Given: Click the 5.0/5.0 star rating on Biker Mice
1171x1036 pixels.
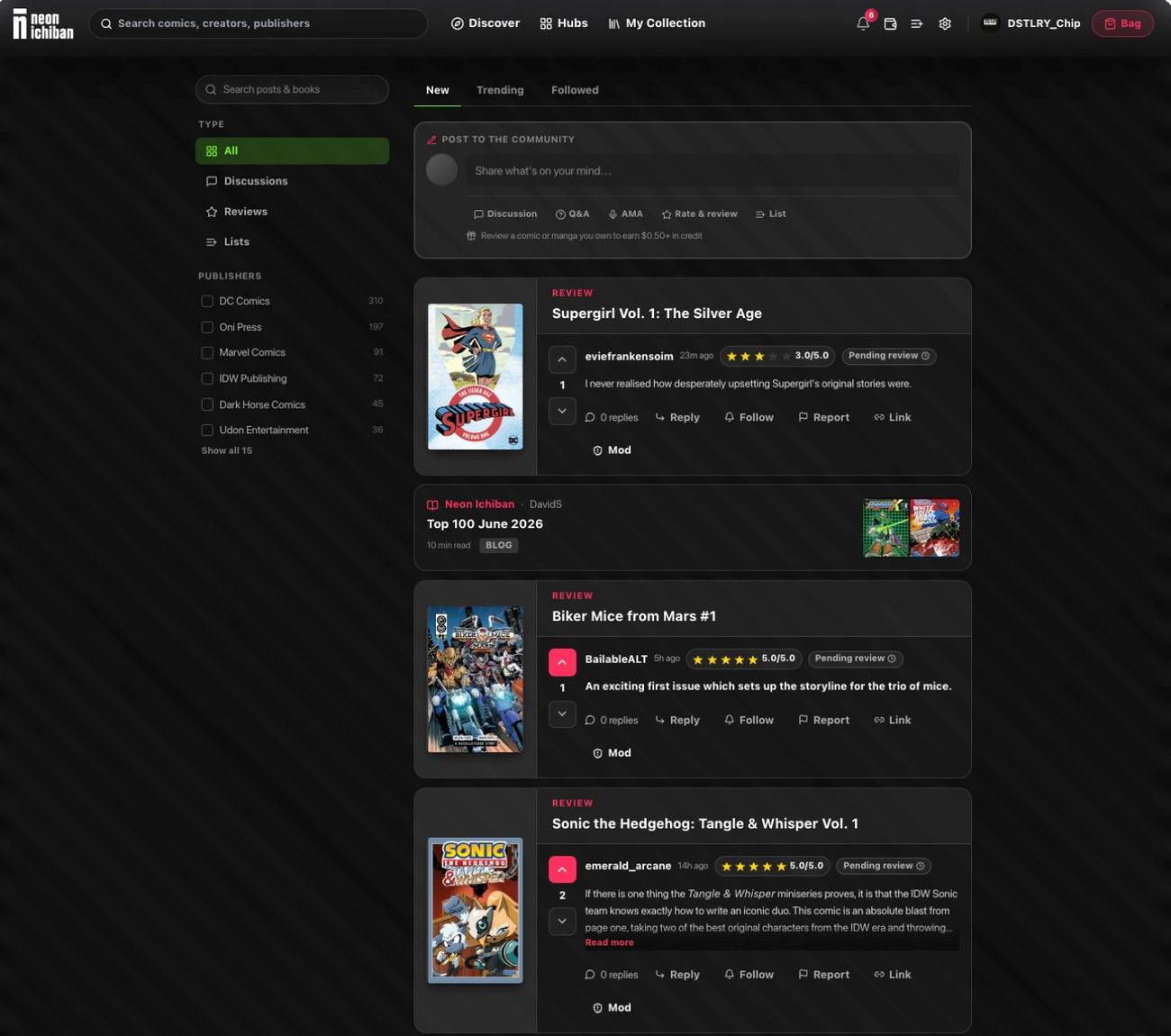Looking at the screenshot, I should (x=744, y=659).
